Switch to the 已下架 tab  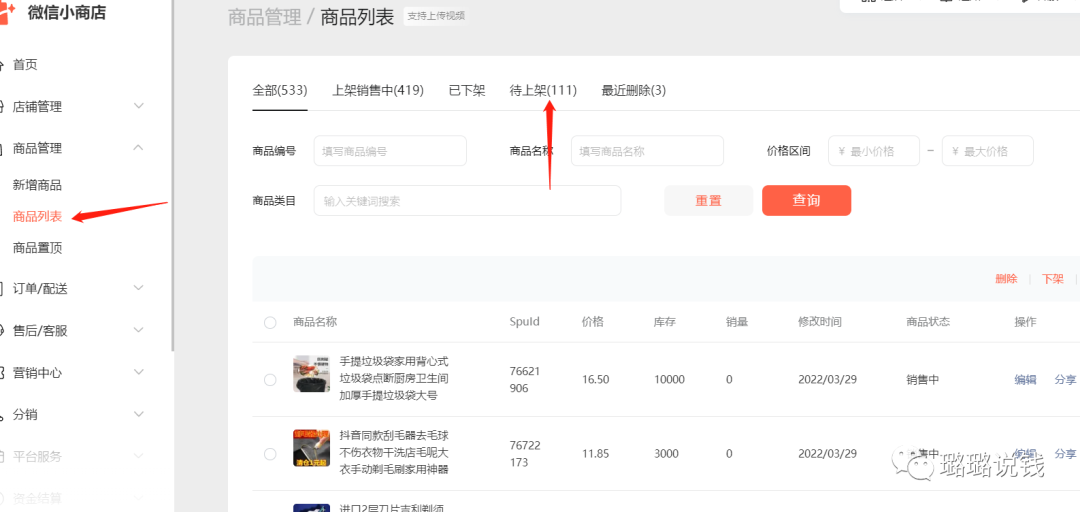click(467, 90)
